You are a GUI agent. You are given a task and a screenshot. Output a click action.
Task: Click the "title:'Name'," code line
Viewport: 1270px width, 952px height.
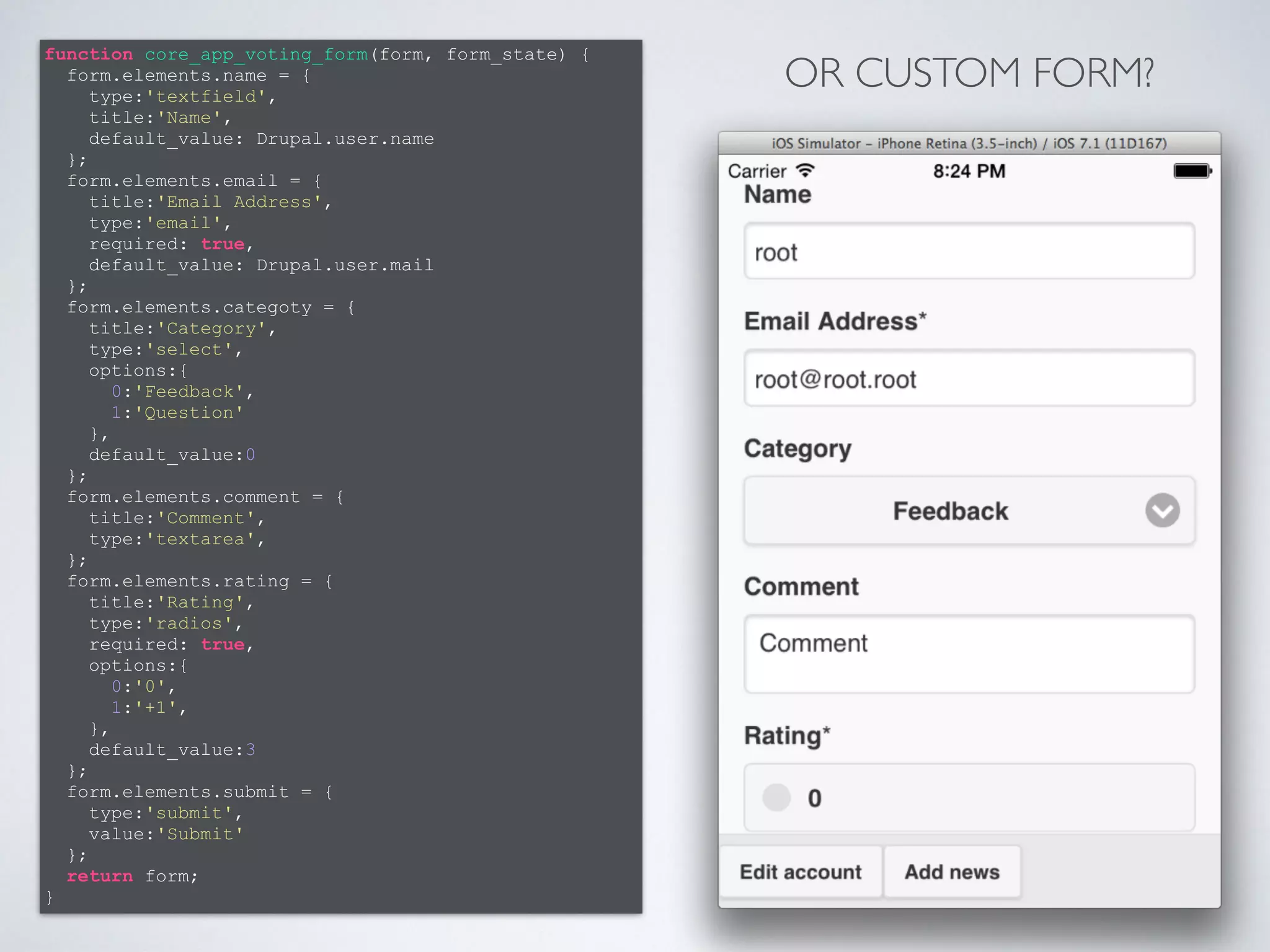click(x=160, y=118)
